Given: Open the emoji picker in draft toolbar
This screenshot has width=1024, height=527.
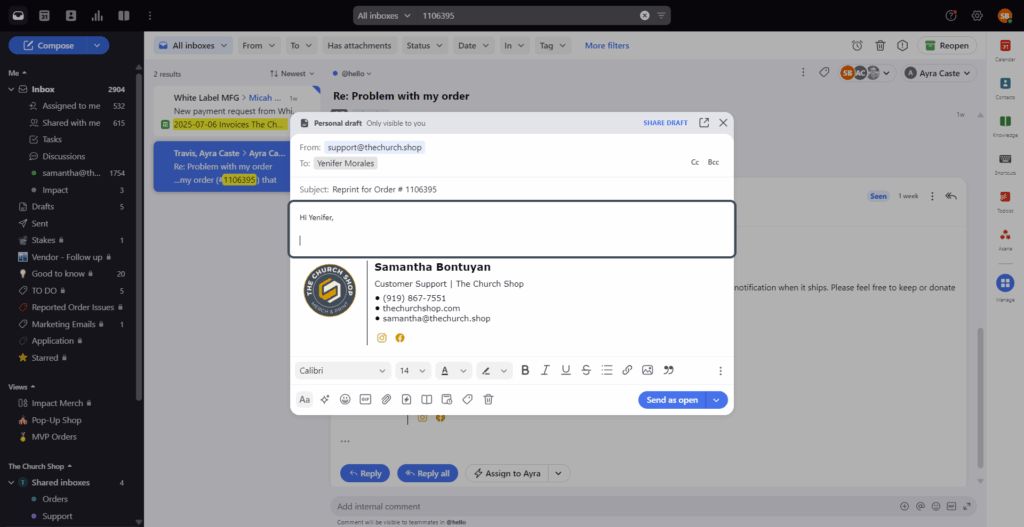Looking at the screenshot, I should (345, 399).
